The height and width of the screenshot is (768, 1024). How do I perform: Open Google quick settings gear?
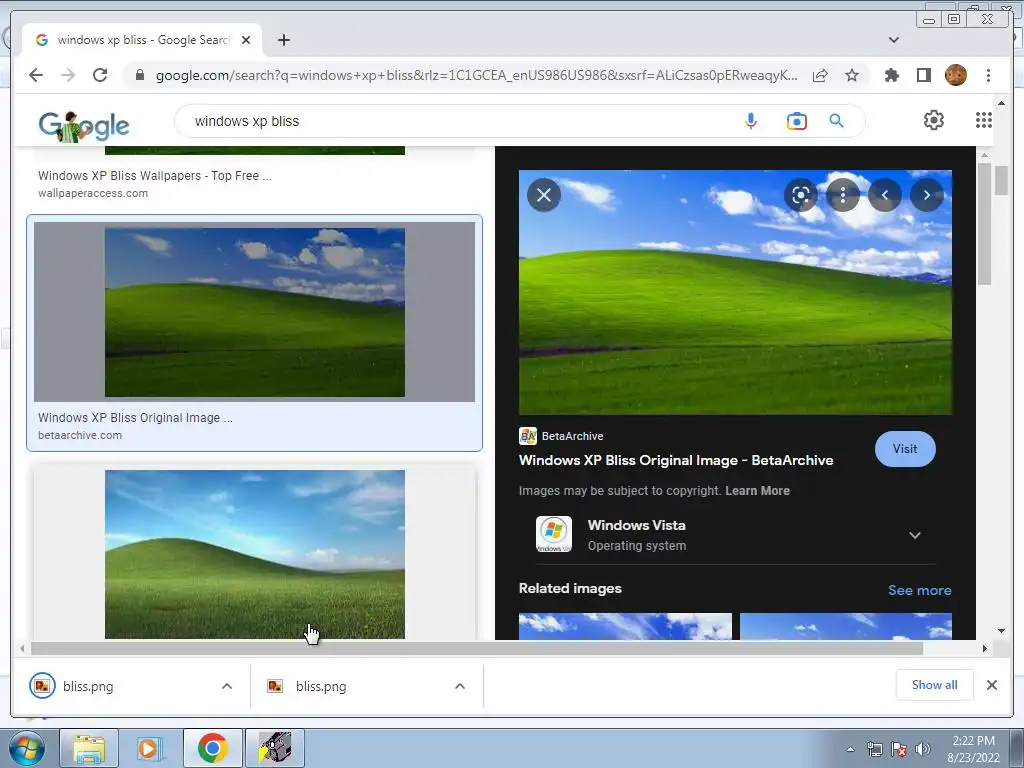pyautogui.click(x=934, y=120)
